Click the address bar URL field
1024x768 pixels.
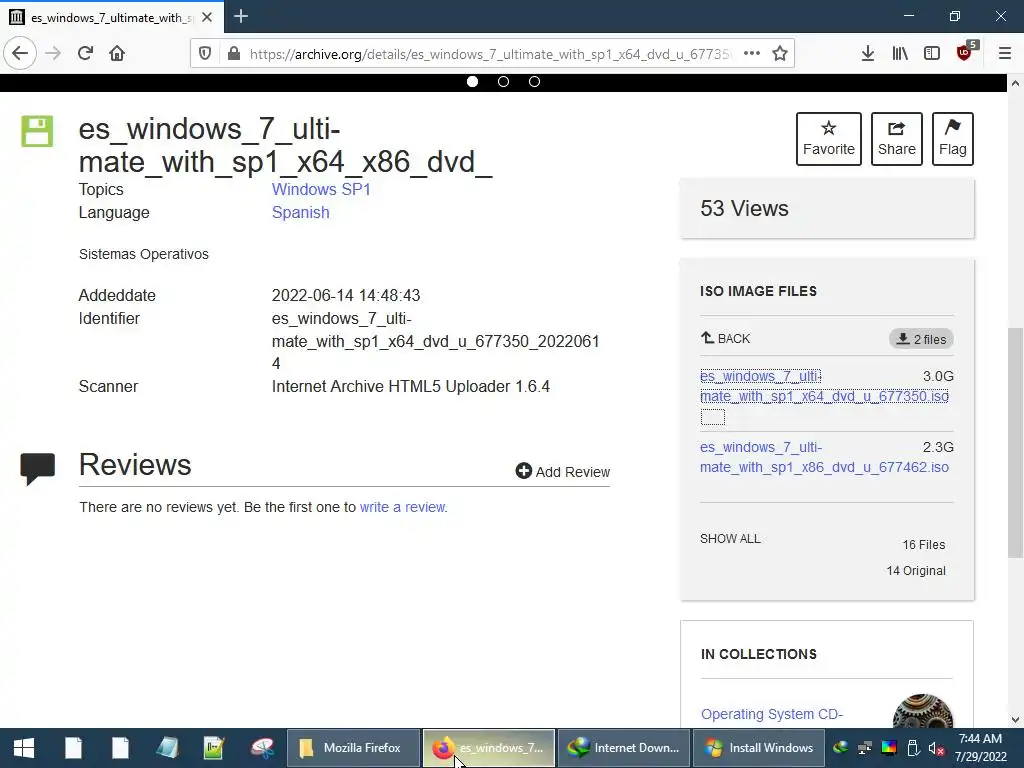click(x=490, y=54)
